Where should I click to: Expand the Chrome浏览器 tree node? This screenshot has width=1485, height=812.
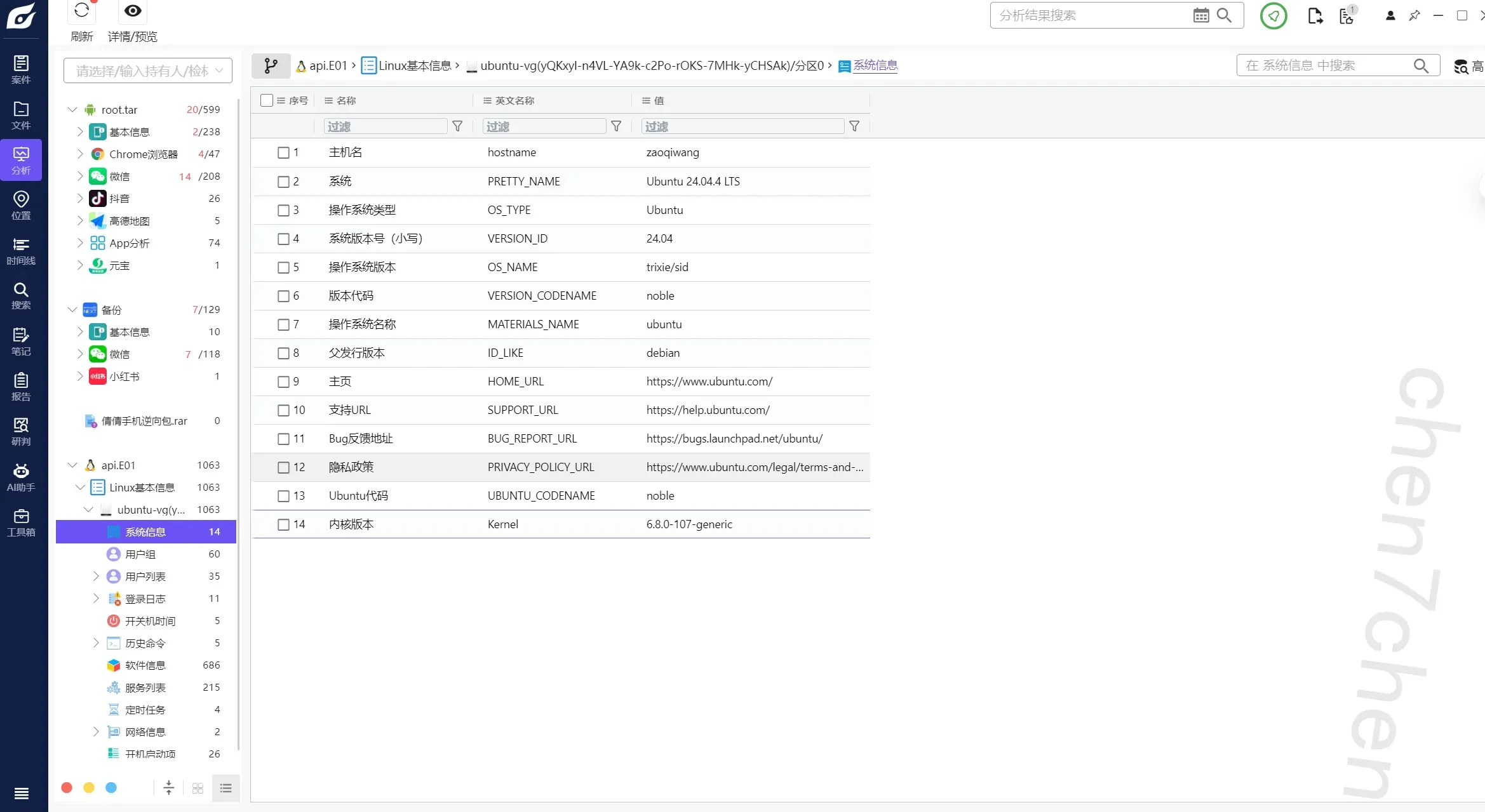[x=80, y=154]
